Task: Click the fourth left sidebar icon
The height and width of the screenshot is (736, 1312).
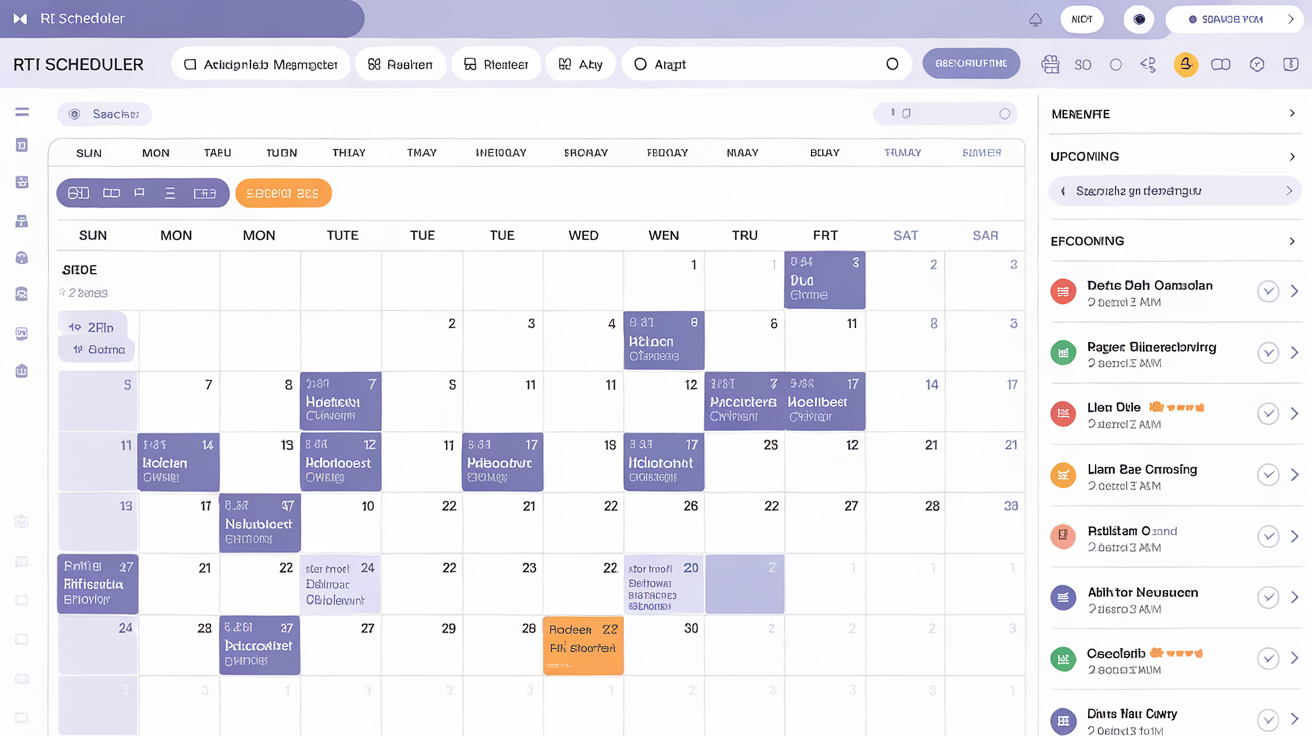Action: pyautogui.click(x=22, y=221)
